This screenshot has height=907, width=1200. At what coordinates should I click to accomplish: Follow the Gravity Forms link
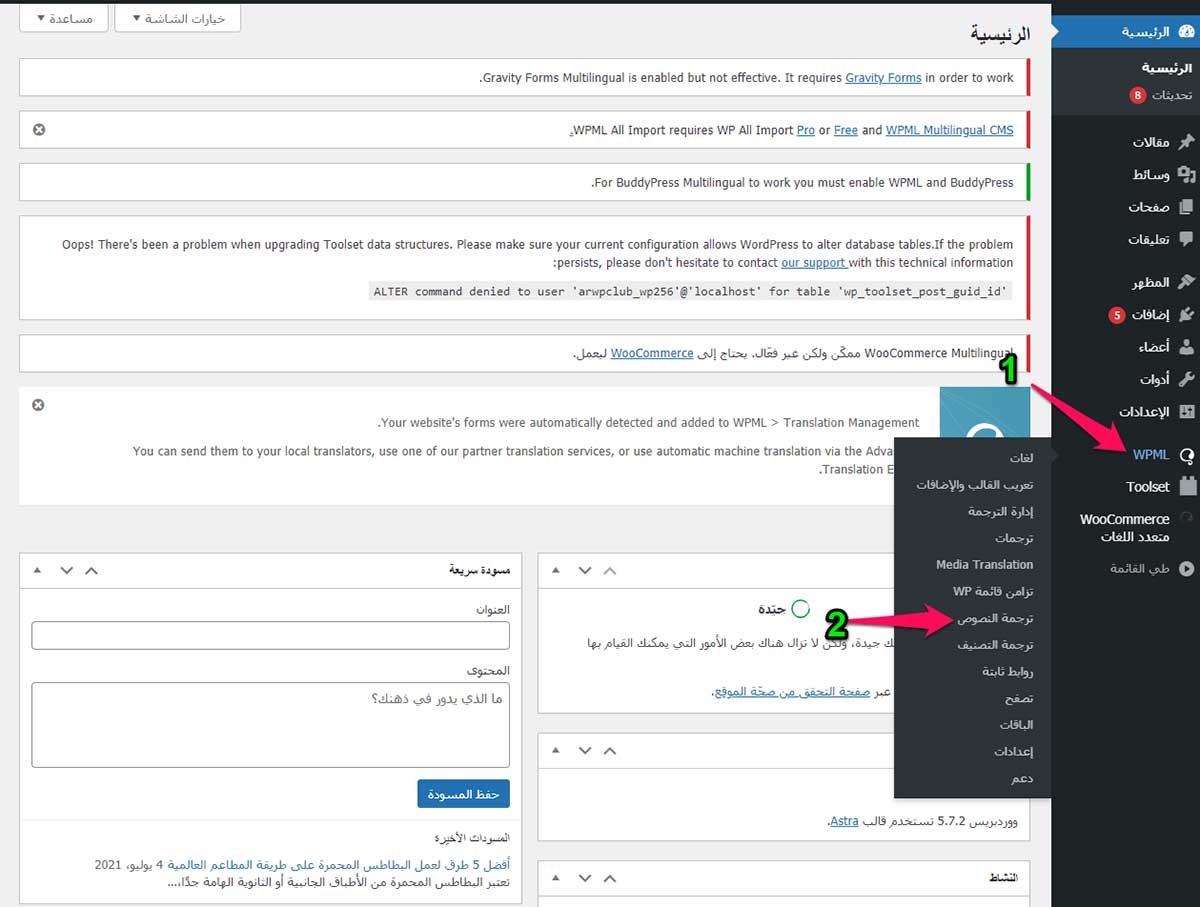point(883,77)
